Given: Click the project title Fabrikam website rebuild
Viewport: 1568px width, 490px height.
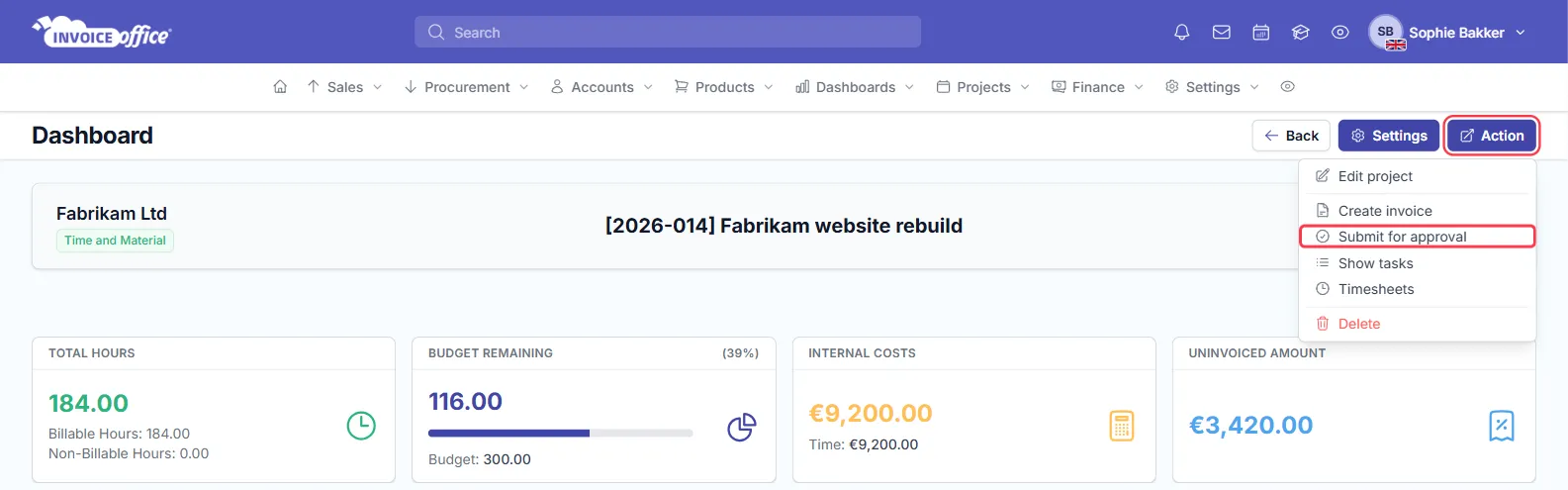Looking at the screenshot, I should (x=784, y=226).
